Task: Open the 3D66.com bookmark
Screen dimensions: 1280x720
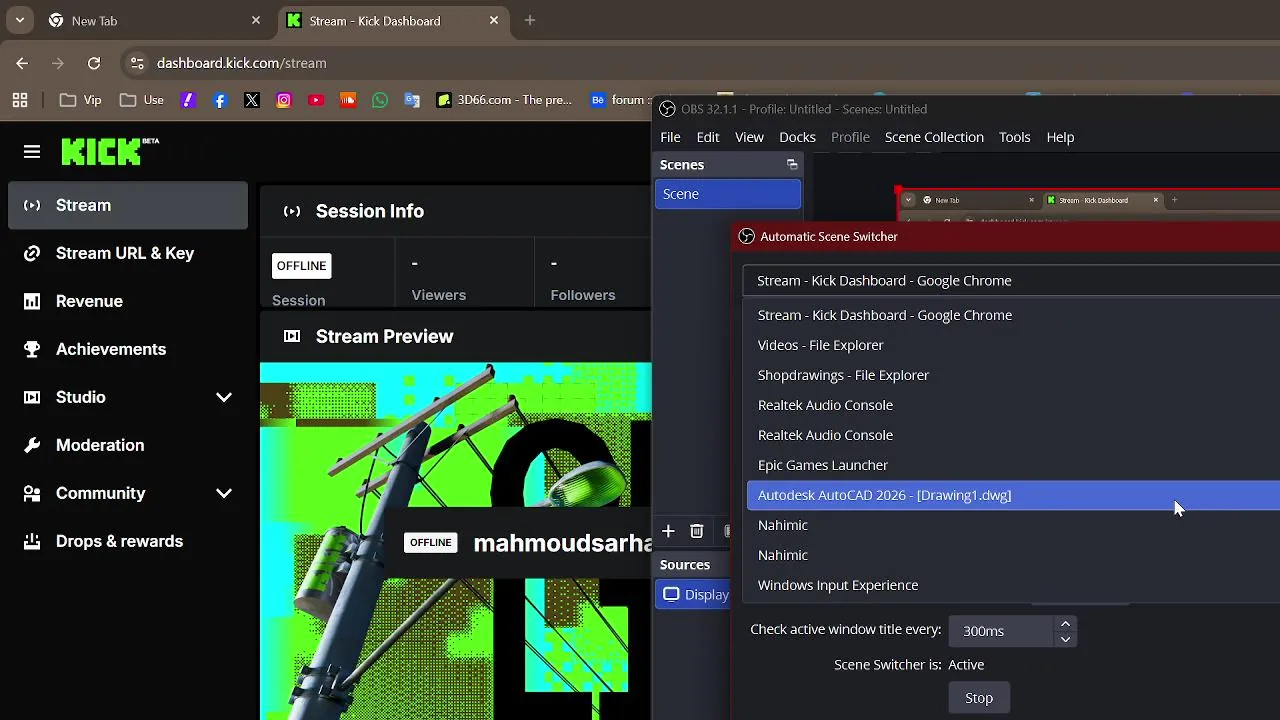Action: click(x=504, y=100)
